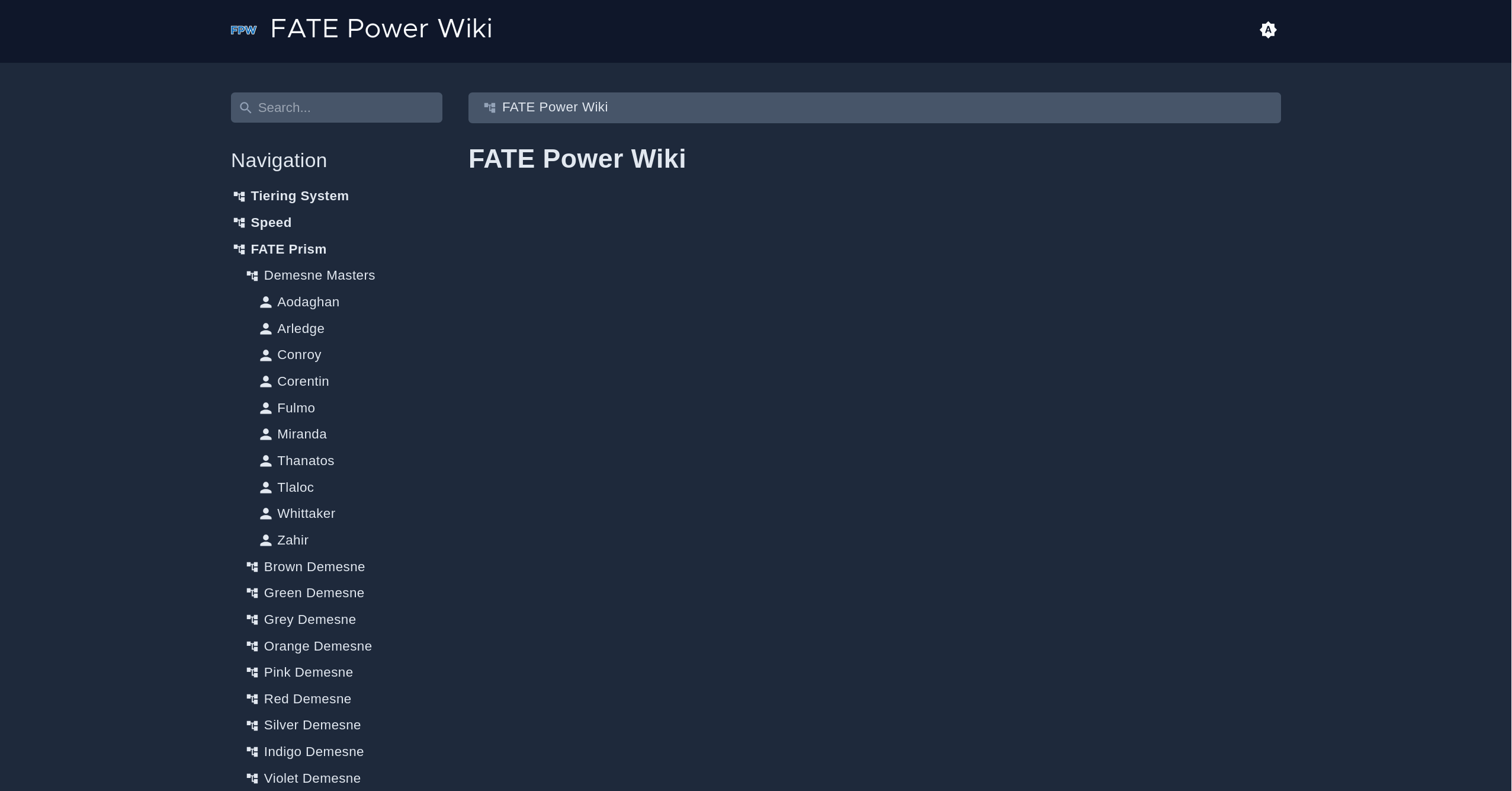
Task: Click the person icon beside Thanatos
Action: click(x=266, y=461)
